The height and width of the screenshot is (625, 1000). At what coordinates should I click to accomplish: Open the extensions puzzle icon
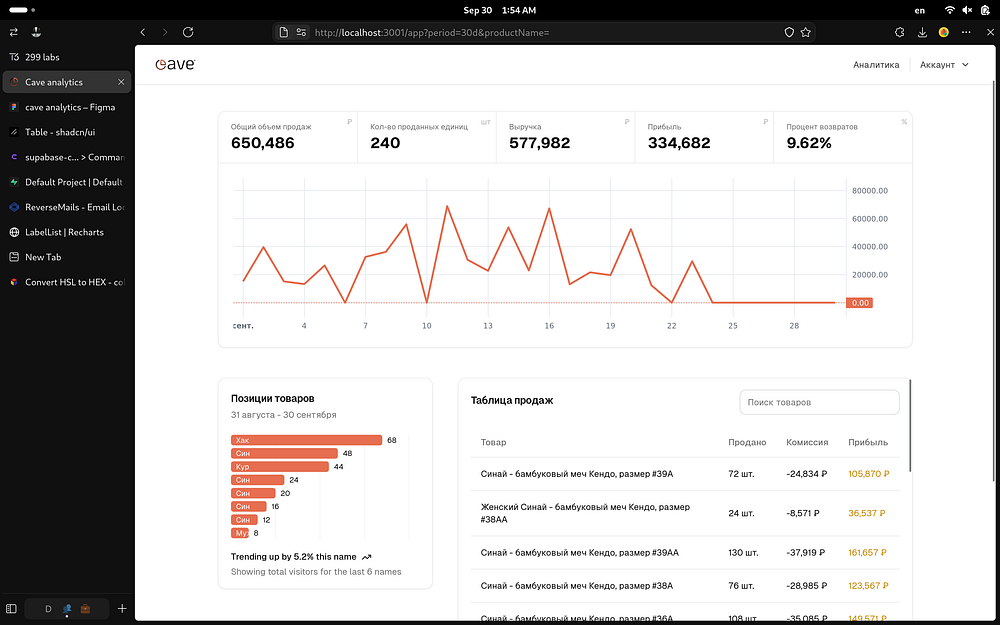pos(899,32)
